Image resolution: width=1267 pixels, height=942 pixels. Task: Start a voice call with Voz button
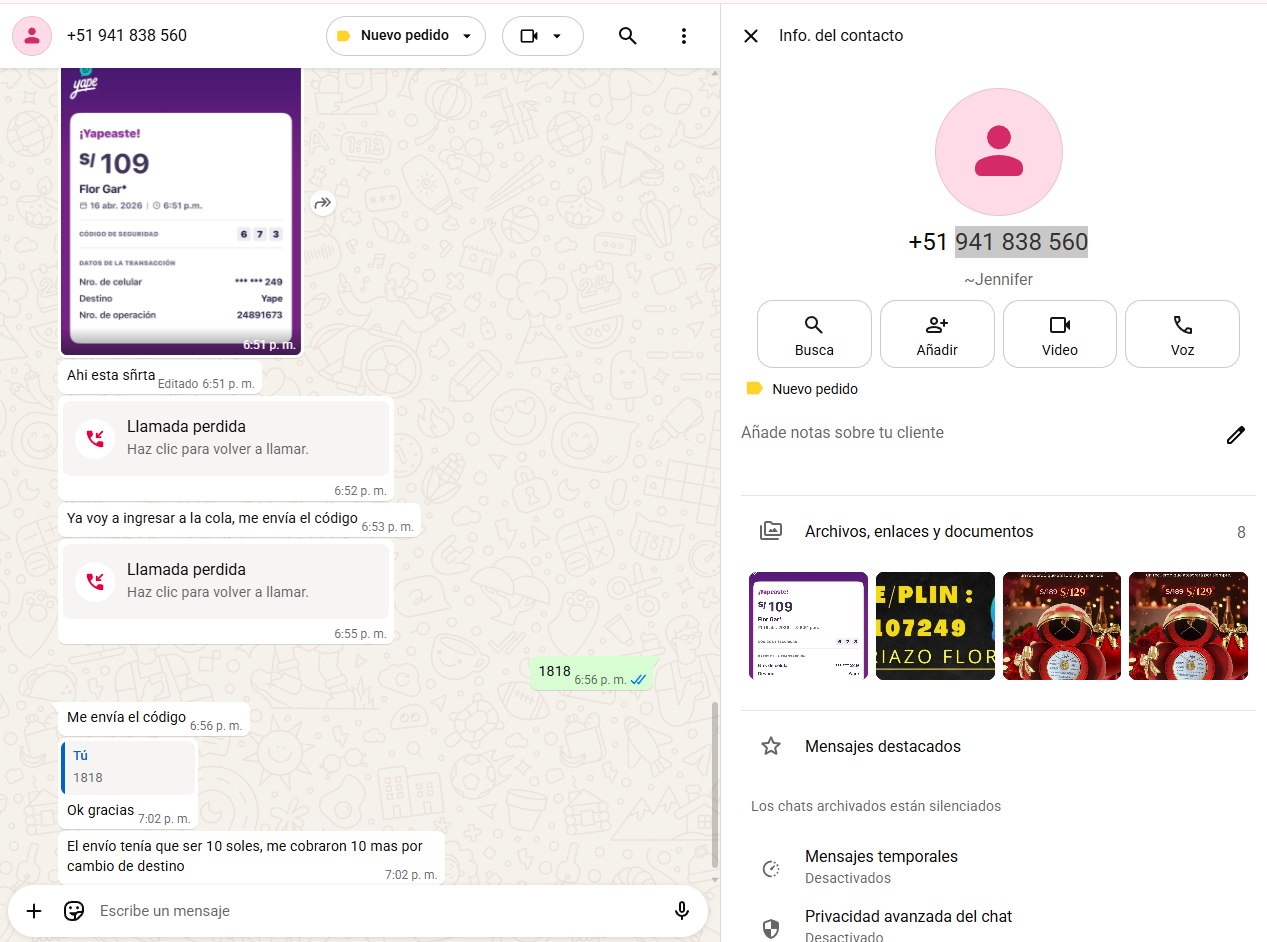pyautogui.click(x=1182, y=334)
